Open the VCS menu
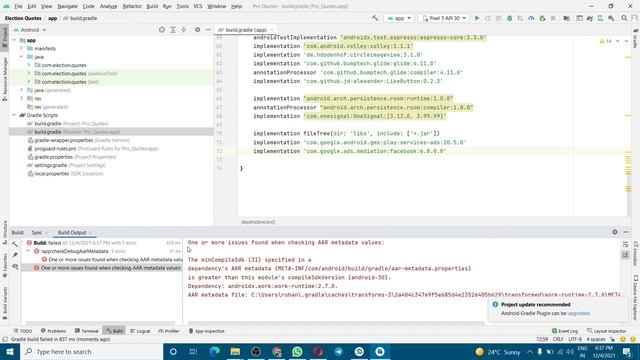This screenshot has height=360, width=640. (x=198, y=6)
